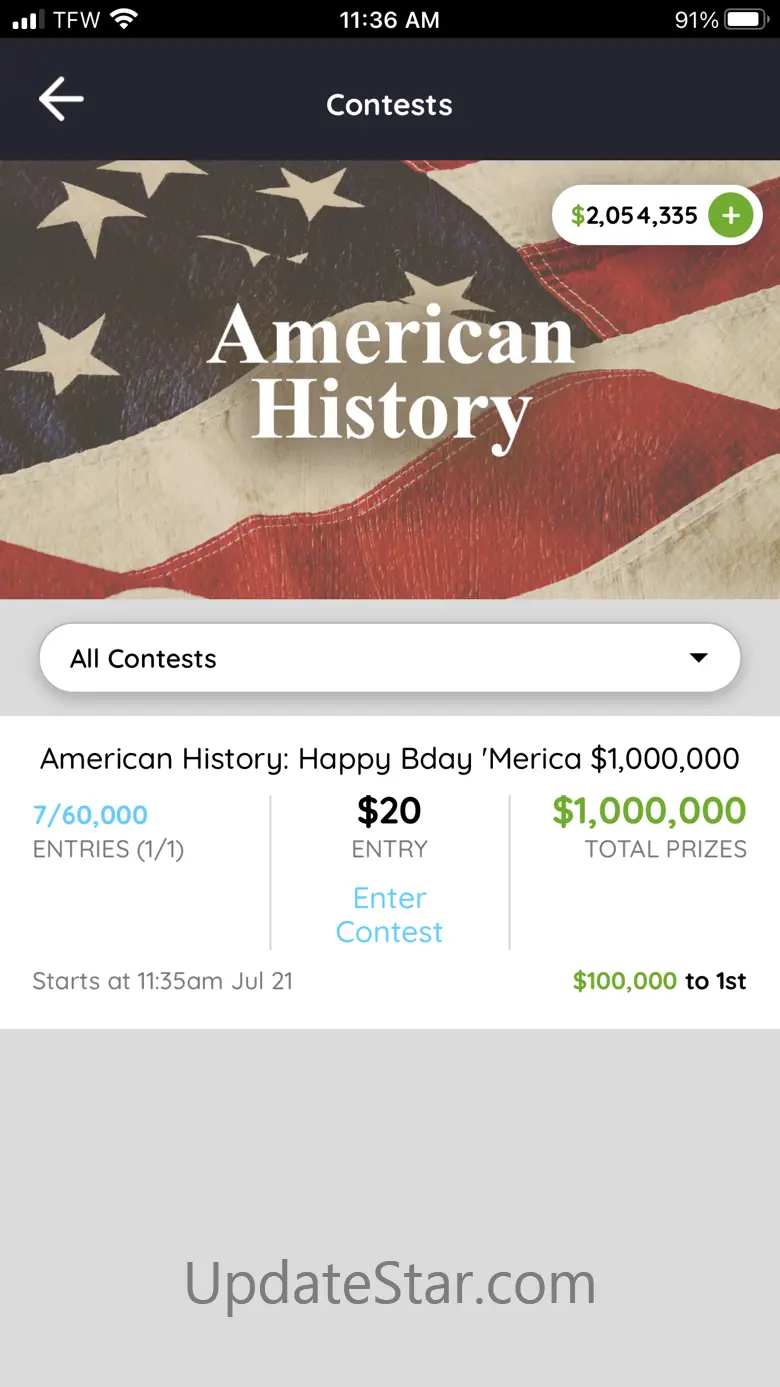Open the 7/60,000 entries link
The width and height of the screenshot is (780, 1387).
tap(90, 815)
